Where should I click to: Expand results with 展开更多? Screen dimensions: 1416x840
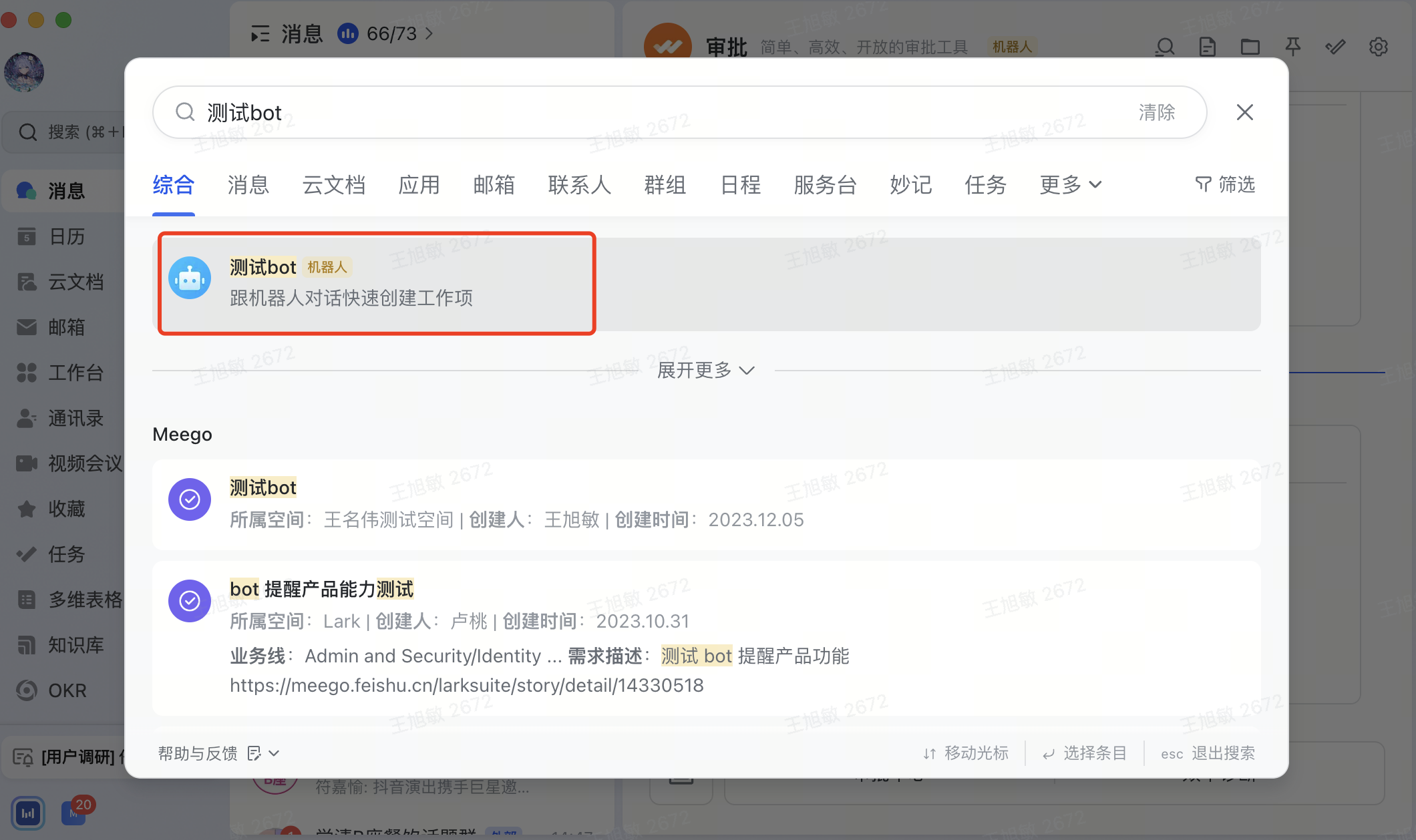[705, 370]
